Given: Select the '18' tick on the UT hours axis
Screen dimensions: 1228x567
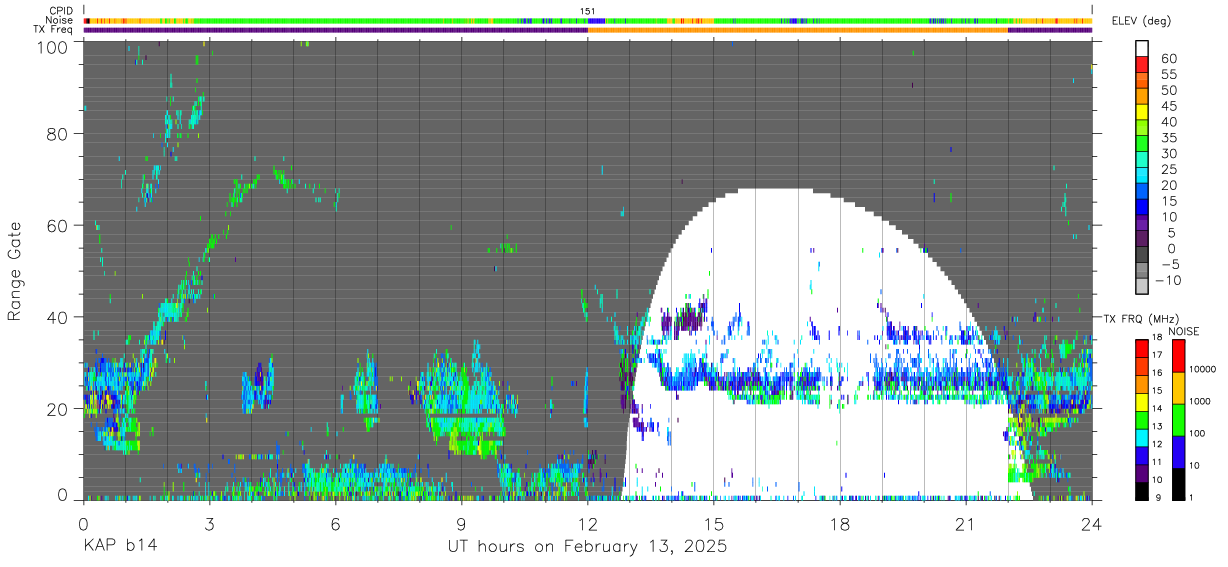Looking at the screenshot, I should click(840, 524).
